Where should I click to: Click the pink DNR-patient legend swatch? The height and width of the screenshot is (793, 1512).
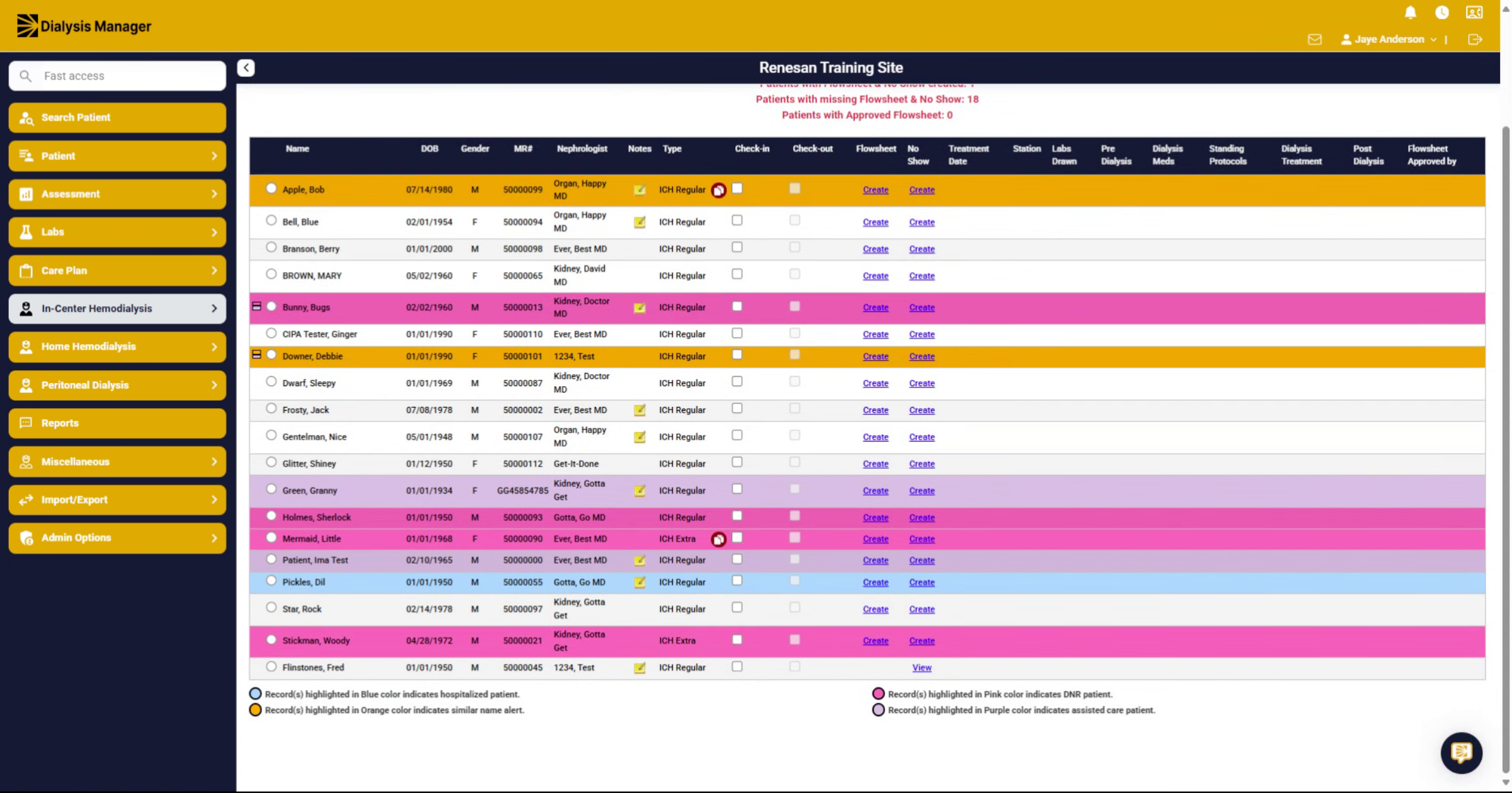click(878, 694)
